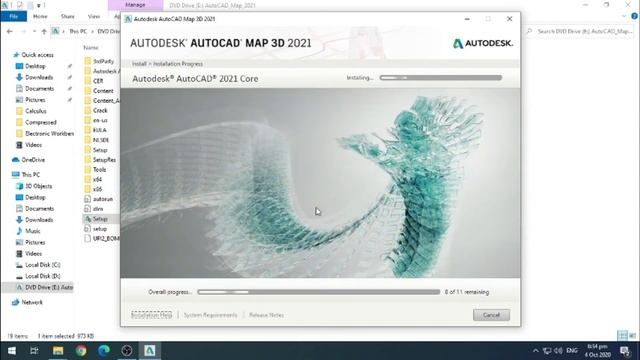This screenshot has width=640, height=360.
Task: Open the Share ribbon tab
Action: (x=68, y=16)
